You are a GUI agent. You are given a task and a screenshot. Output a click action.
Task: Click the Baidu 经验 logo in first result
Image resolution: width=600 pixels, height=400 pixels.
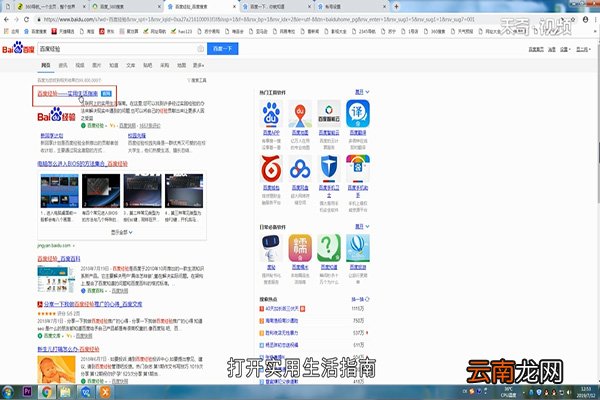click(56, 115)
